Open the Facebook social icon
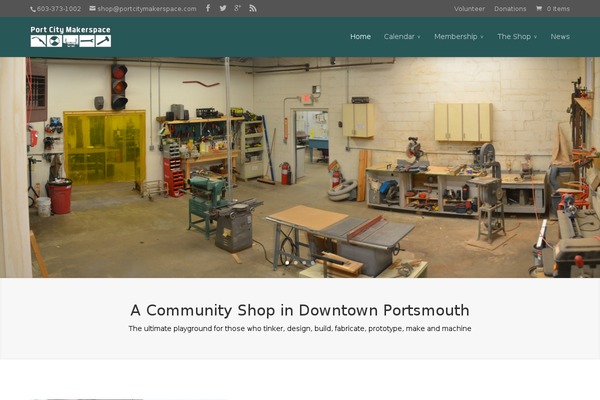600x400 pixels. coord(208,8)
